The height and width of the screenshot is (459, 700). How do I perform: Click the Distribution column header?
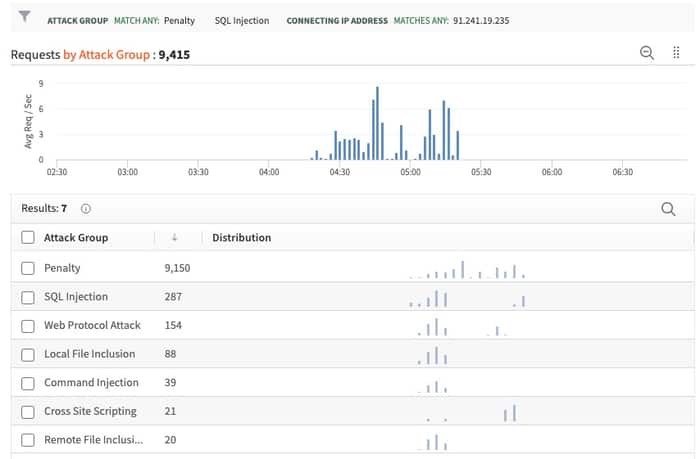241,238
